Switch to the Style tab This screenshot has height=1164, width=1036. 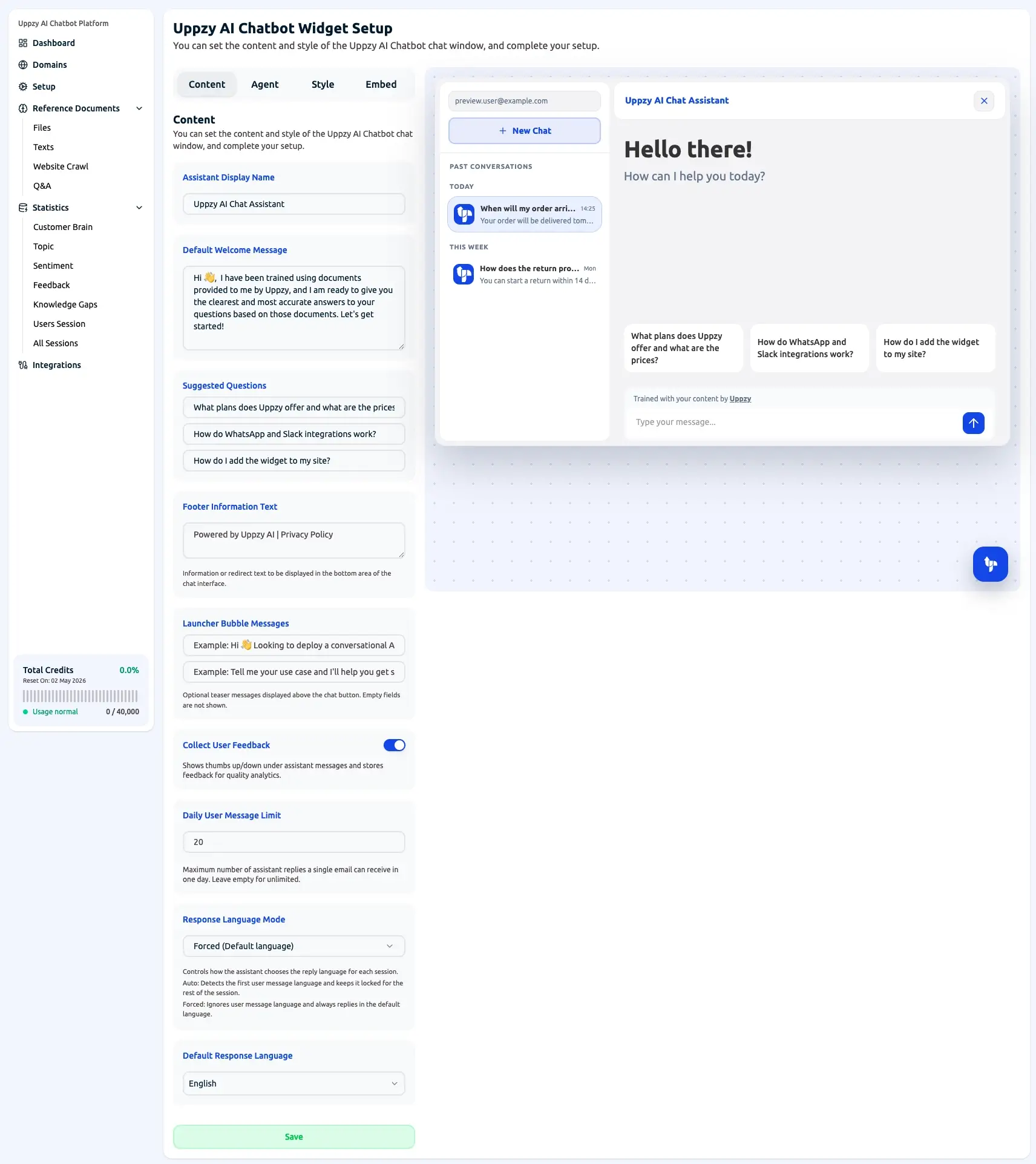323,85
